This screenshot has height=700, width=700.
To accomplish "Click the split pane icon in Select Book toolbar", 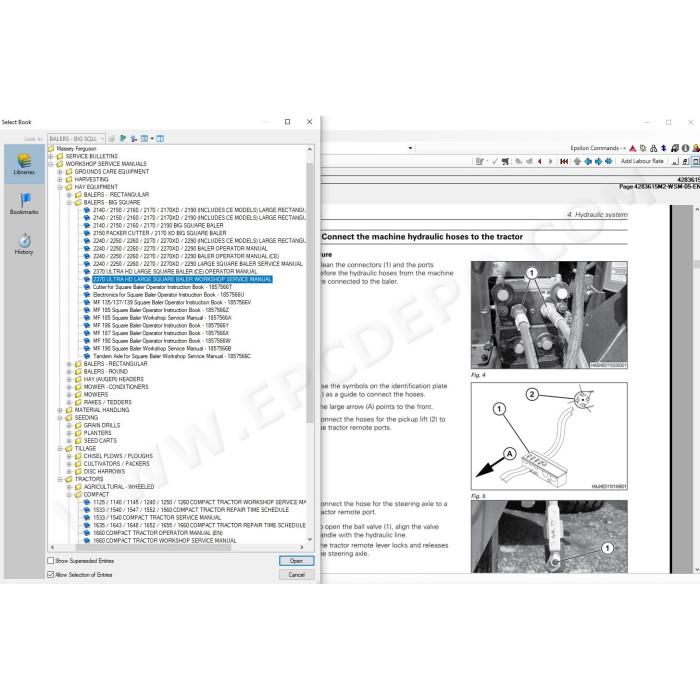I will click(x=160, y=139).
